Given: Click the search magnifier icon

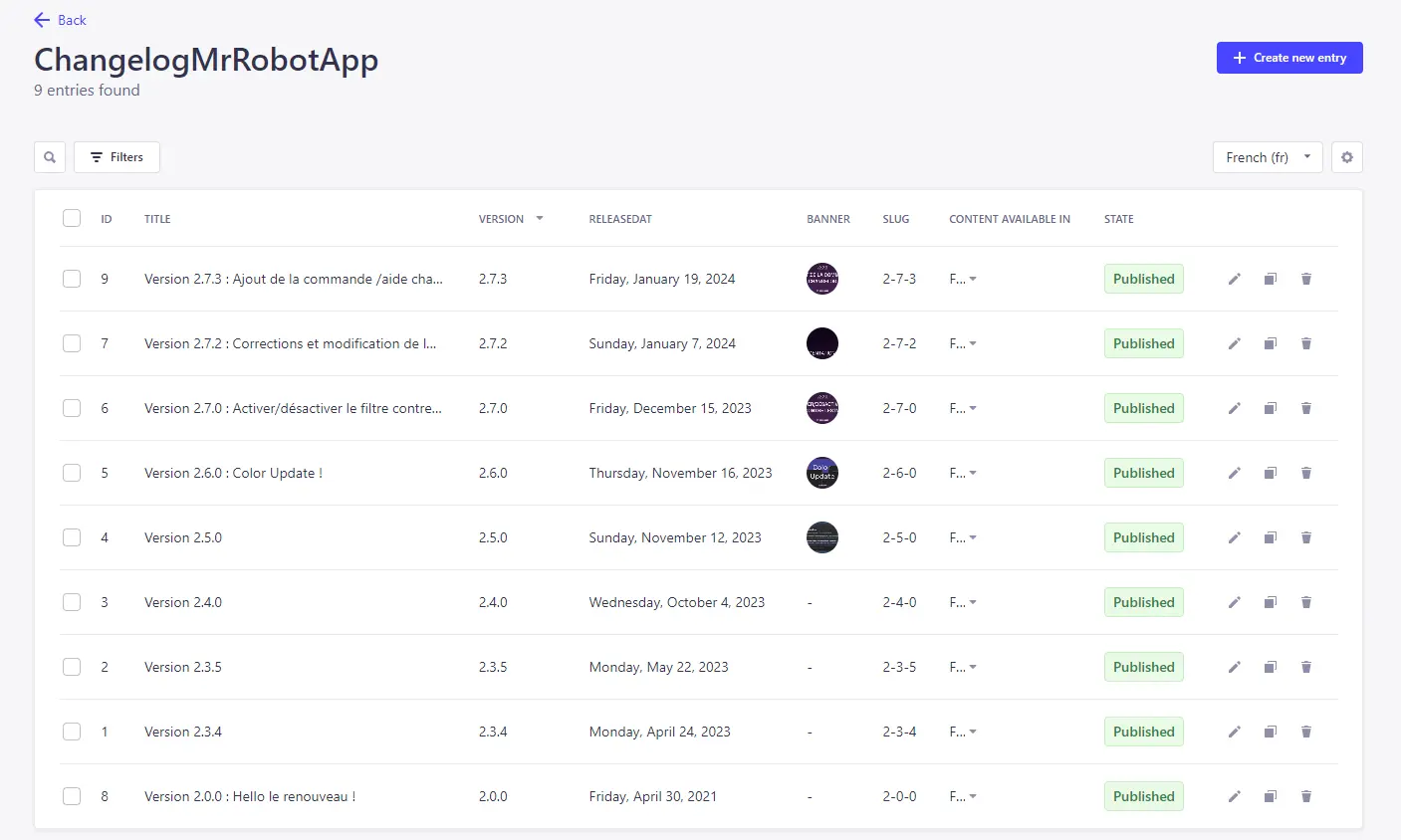Looking at the screenshot, I should (50, 157).
